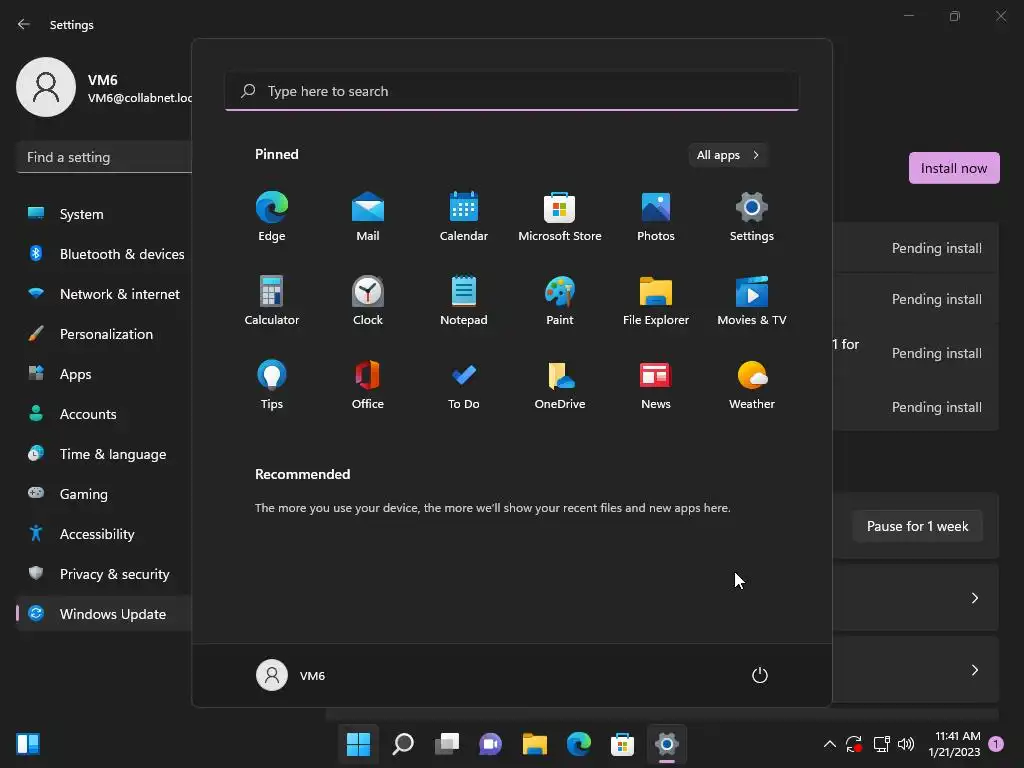Click Windows Update tray status icon
The image size is (1024, 768).
854,744
